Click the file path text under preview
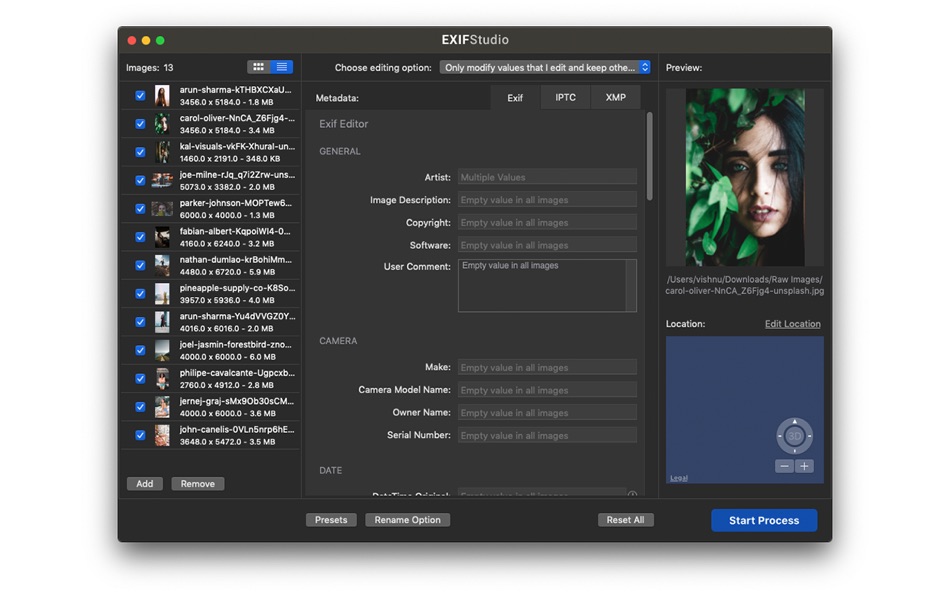The height and width of the screenshot is (594, 950). click(x=745, y=285)
